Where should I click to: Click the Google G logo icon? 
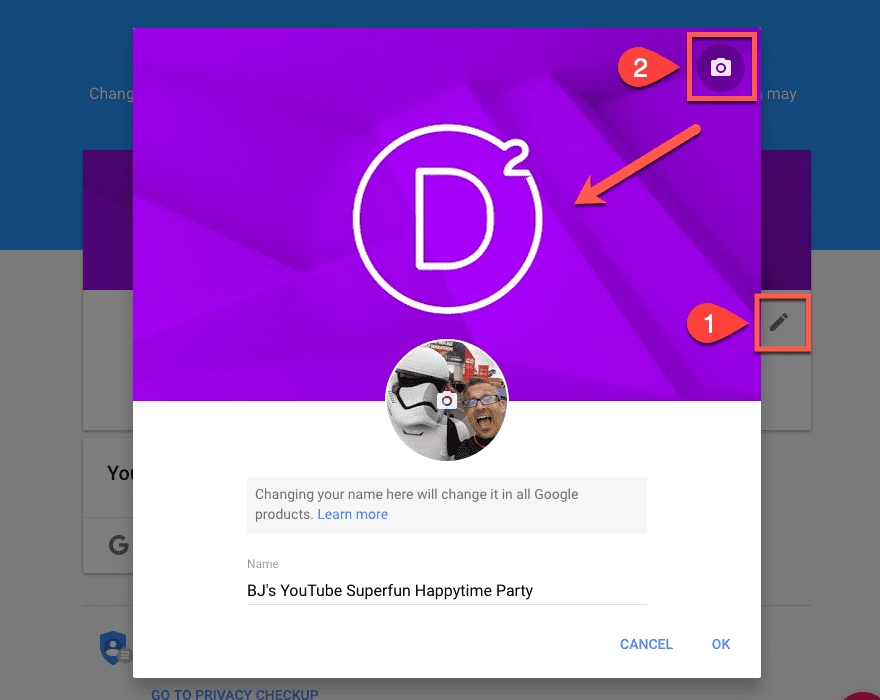click(x=119, y=545)
